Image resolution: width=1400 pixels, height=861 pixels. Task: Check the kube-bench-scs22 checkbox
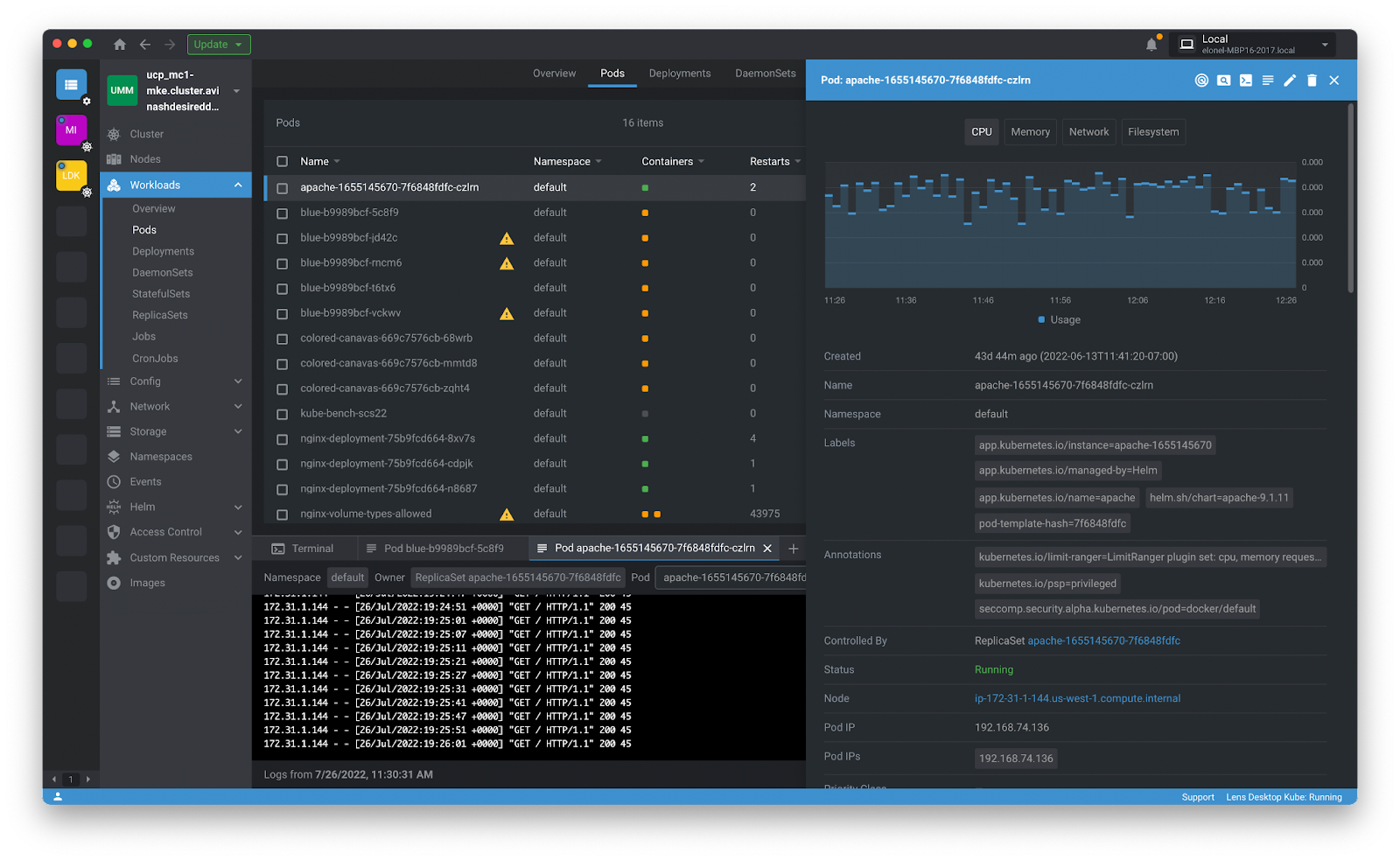pos(282,414)
